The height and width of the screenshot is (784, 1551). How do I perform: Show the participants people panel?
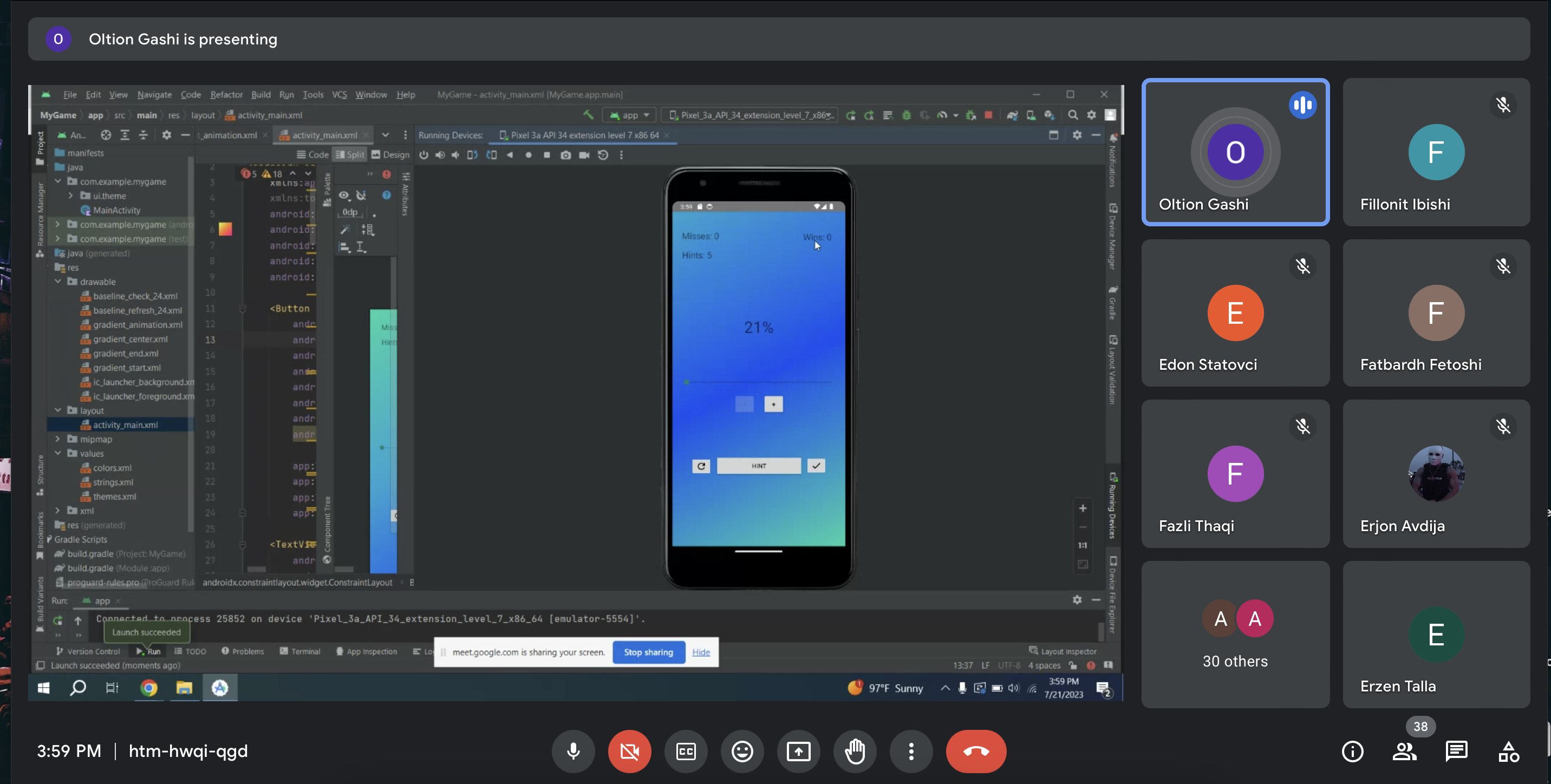coord(1404,752)
